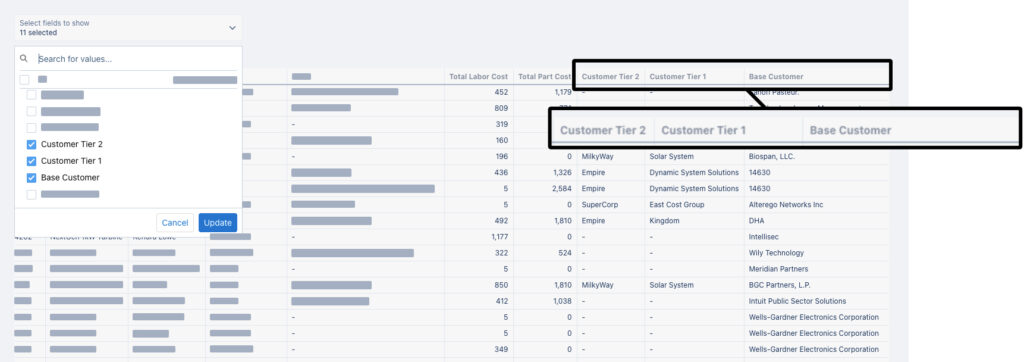The height and width of the screenshot is (362, 1024).
Task: Uncheck the Customer Tier 1 checkbox
Action: (x=31, y=161)
